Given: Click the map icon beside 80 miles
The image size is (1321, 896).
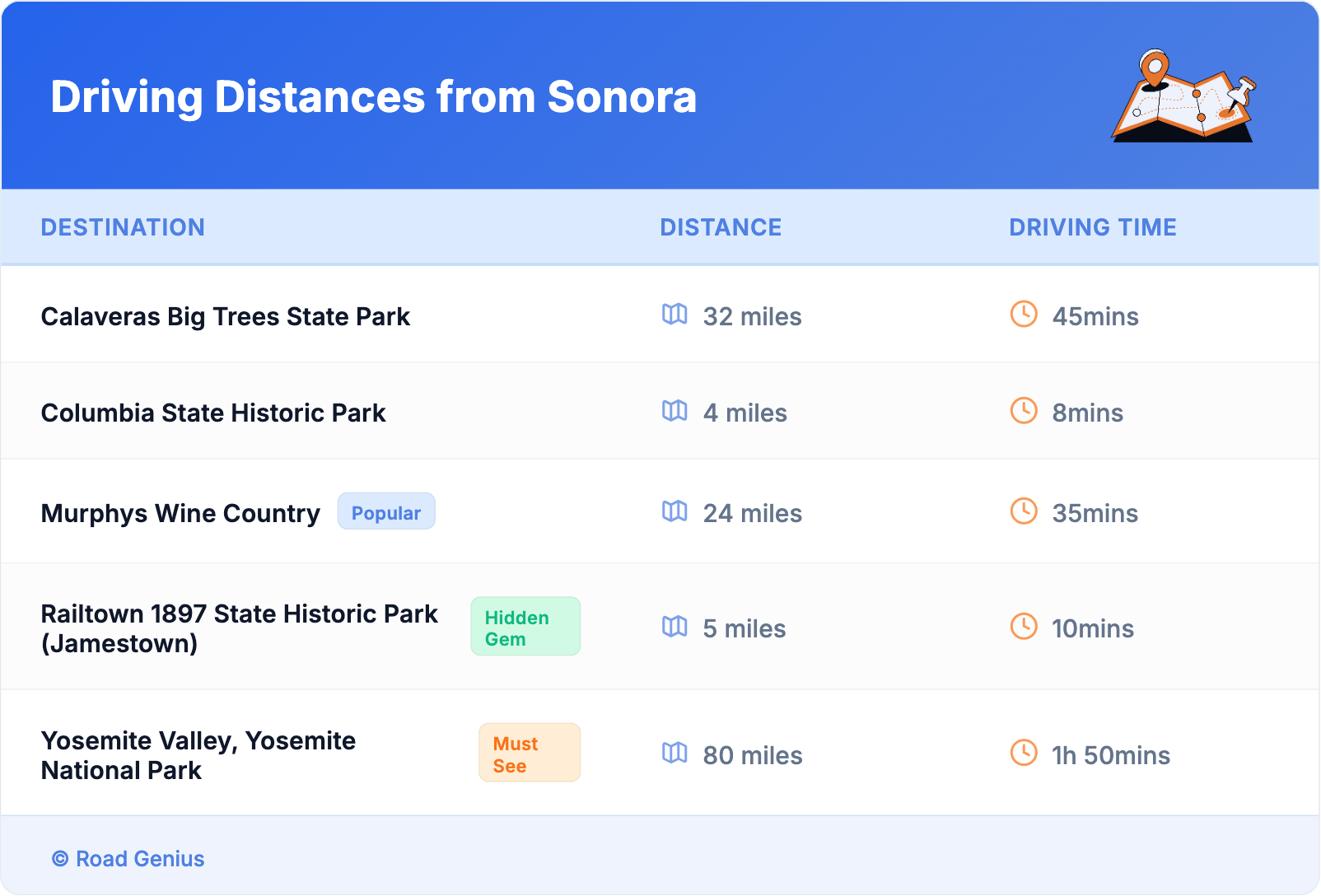Looking at the screenshot, I should 675,754.
